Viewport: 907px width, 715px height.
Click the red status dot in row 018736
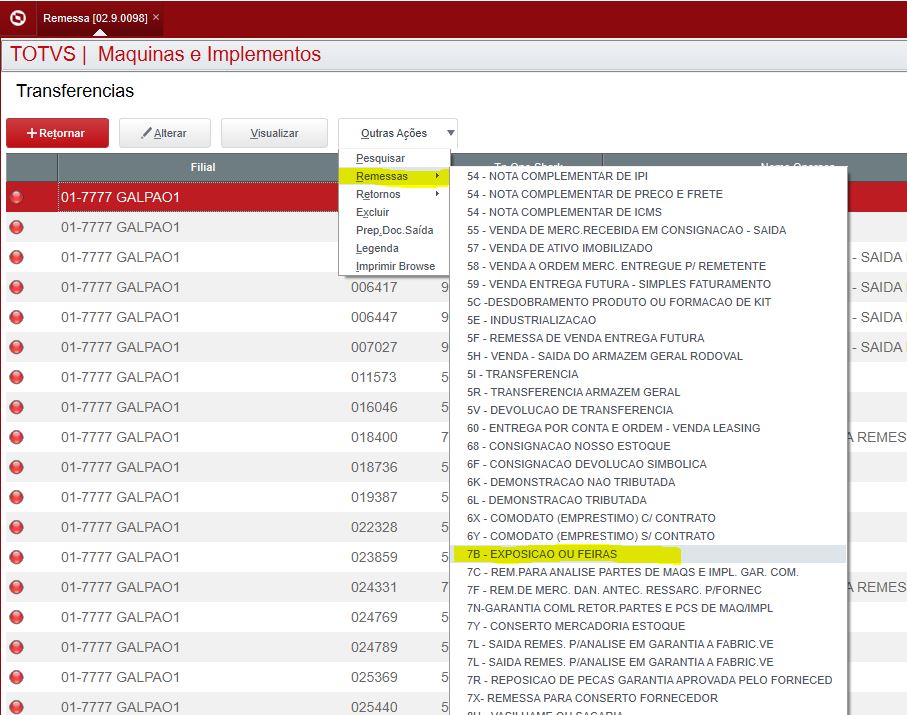(x=17, y=467)
